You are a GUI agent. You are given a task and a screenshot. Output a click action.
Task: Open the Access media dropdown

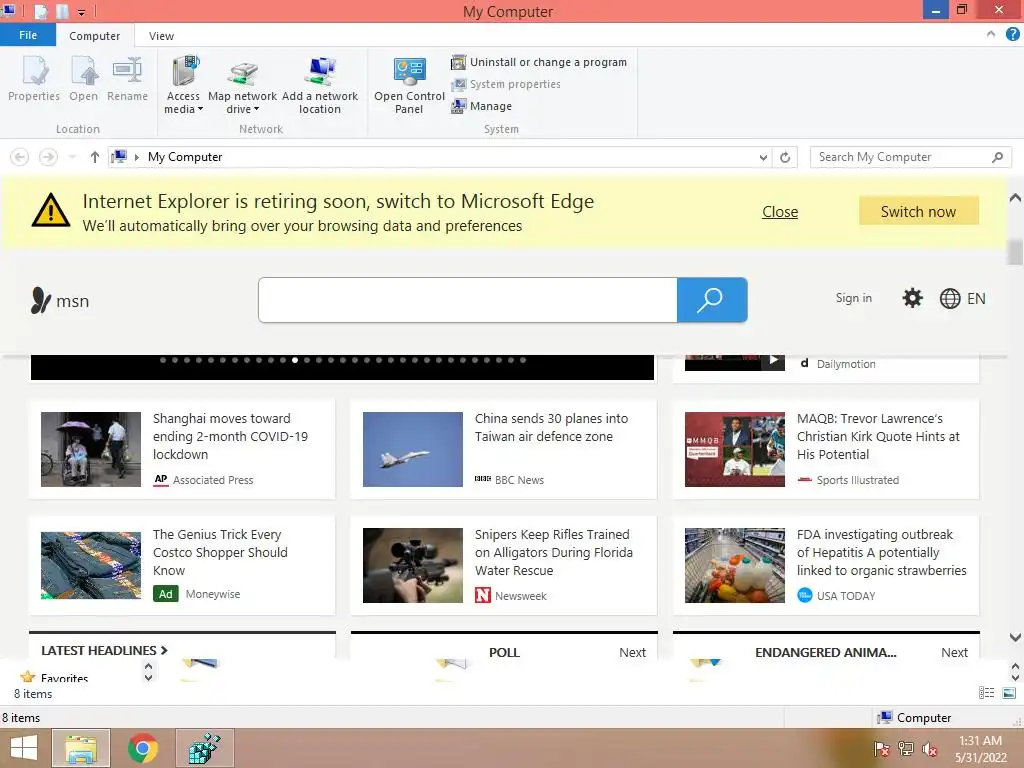(x=184, y=86)
